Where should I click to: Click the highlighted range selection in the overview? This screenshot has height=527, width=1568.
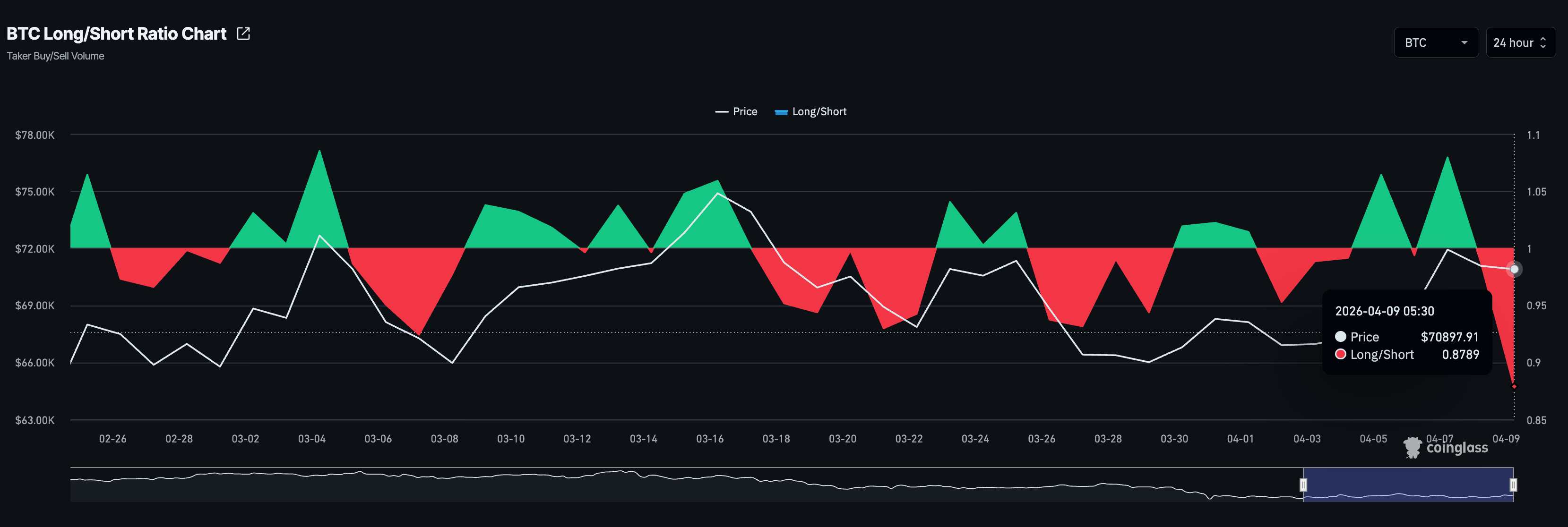pos(1408,484)
